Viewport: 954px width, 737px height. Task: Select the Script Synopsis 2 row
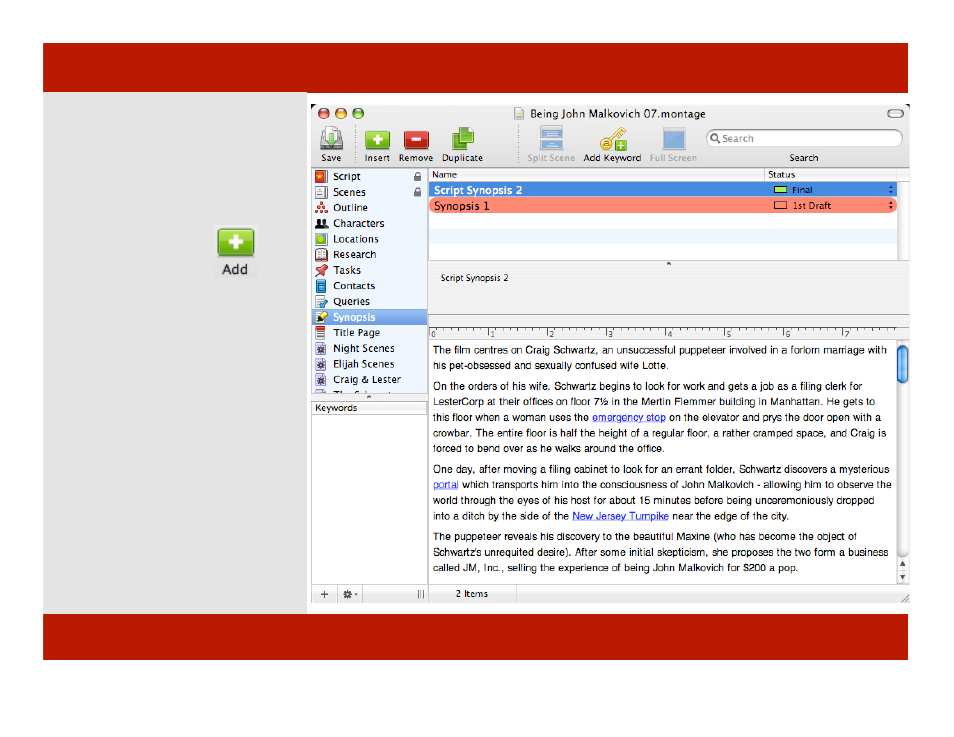tap(663, 190)
